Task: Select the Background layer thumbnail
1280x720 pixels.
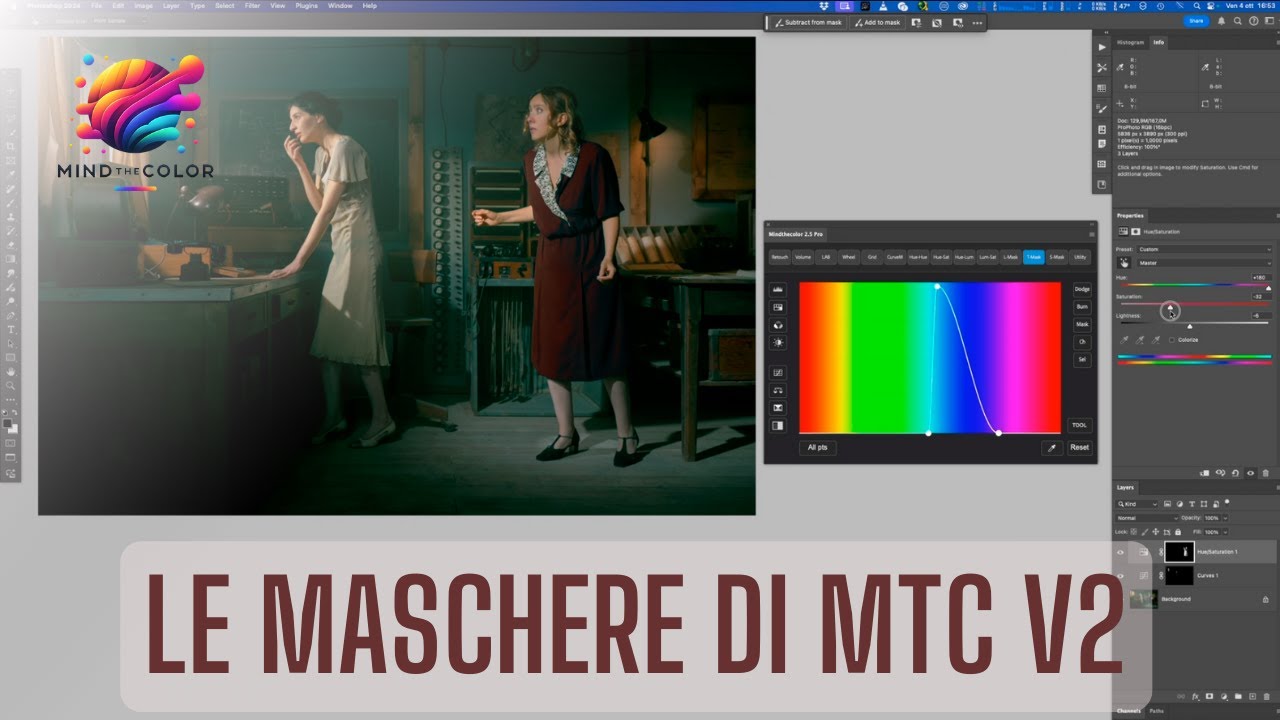Action: click(1143, 599)
